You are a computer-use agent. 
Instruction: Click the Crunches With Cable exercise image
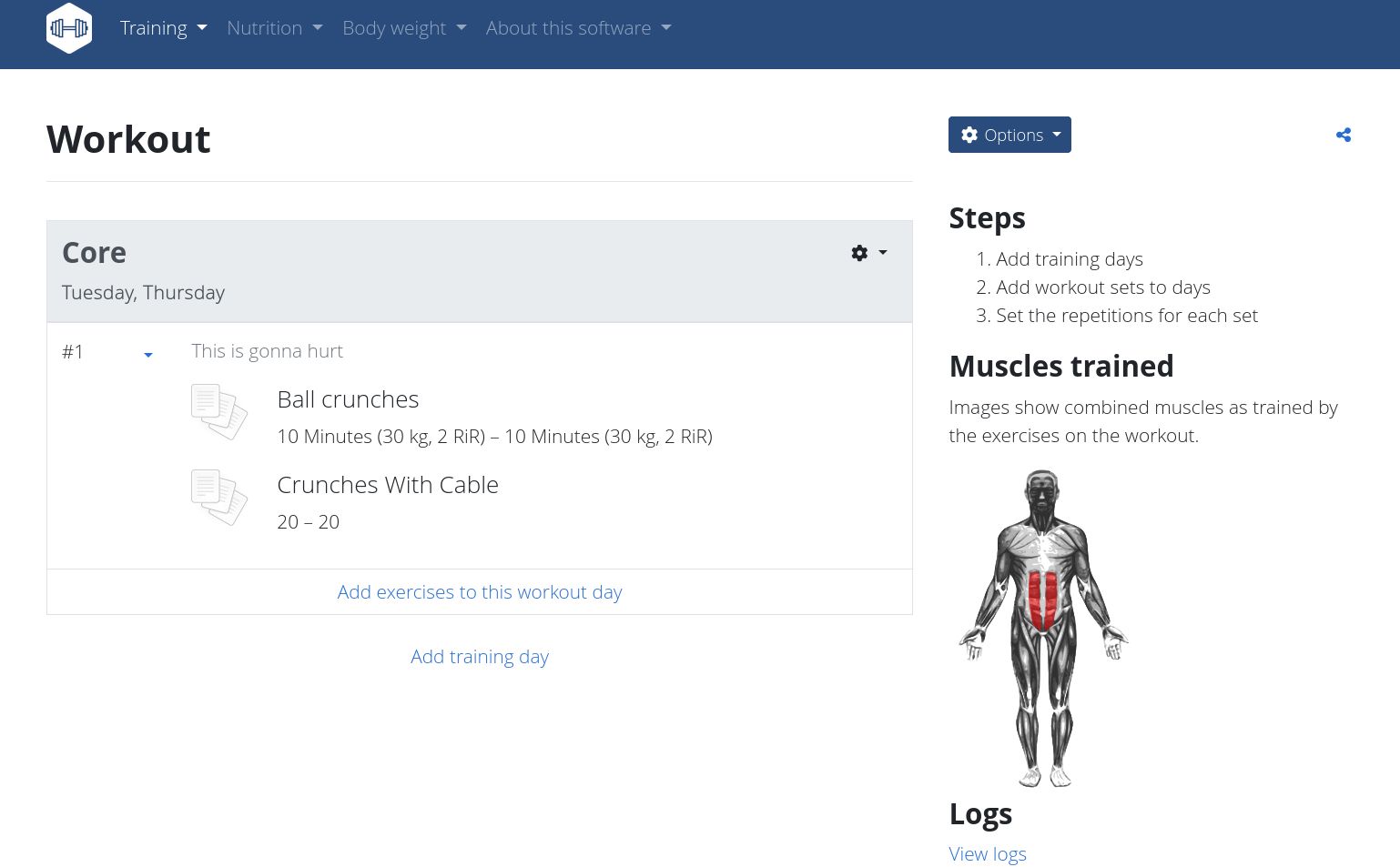[219, 498]
